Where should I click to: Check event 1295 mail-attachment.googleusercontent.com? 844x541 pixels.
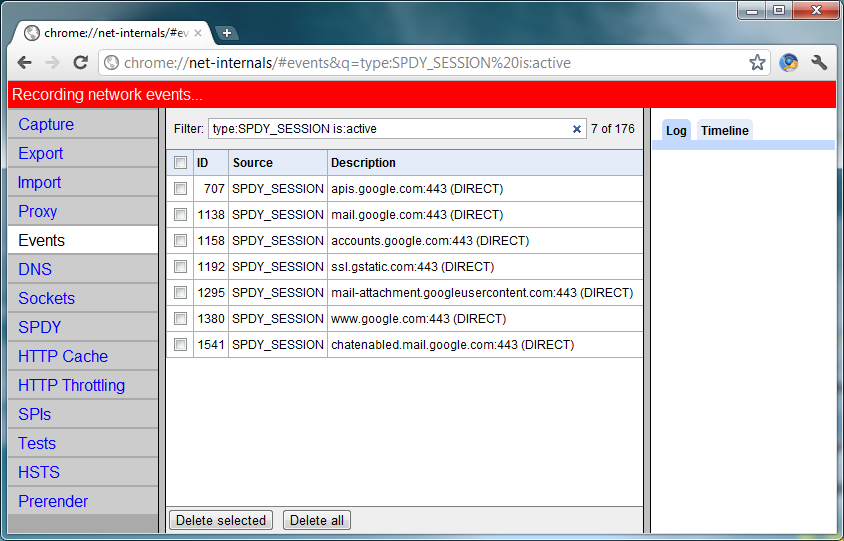tap(180, 292)
